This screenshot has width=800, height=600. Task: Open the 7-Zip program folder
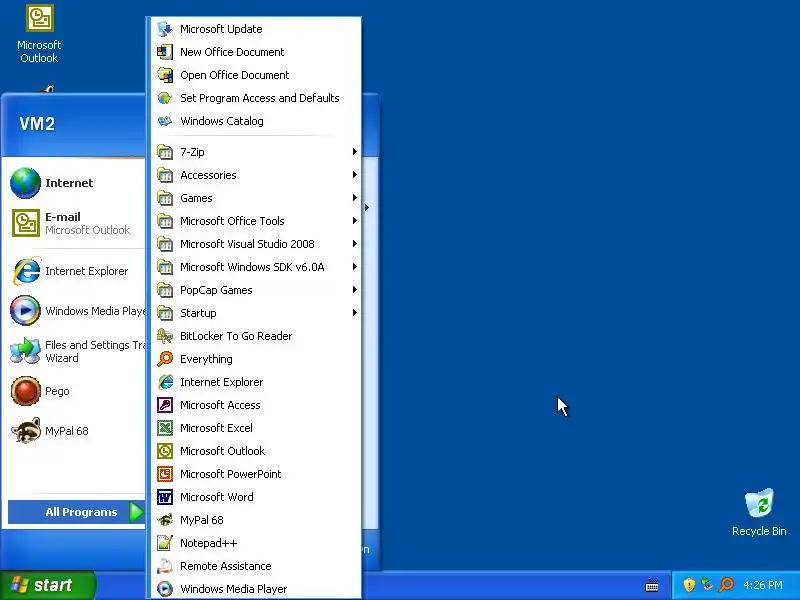click(257, 152)
